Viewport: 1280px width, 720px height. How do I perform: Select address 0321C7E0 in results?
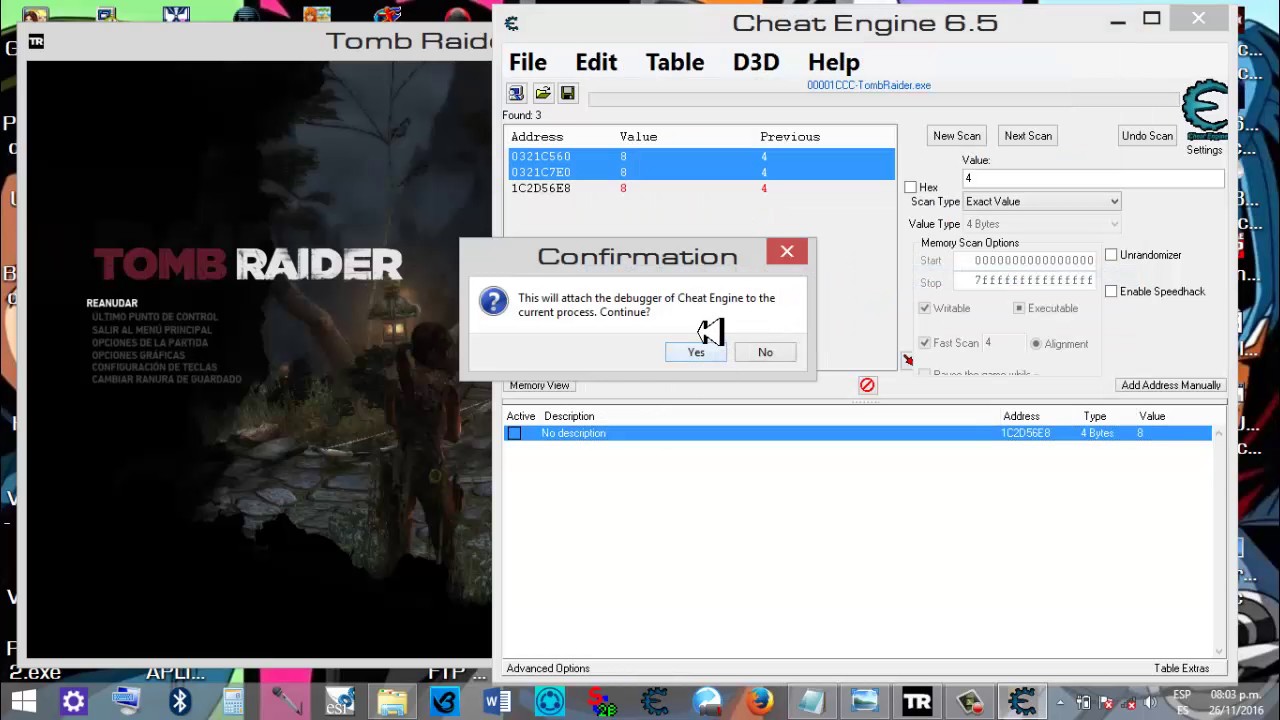point(701,172)
